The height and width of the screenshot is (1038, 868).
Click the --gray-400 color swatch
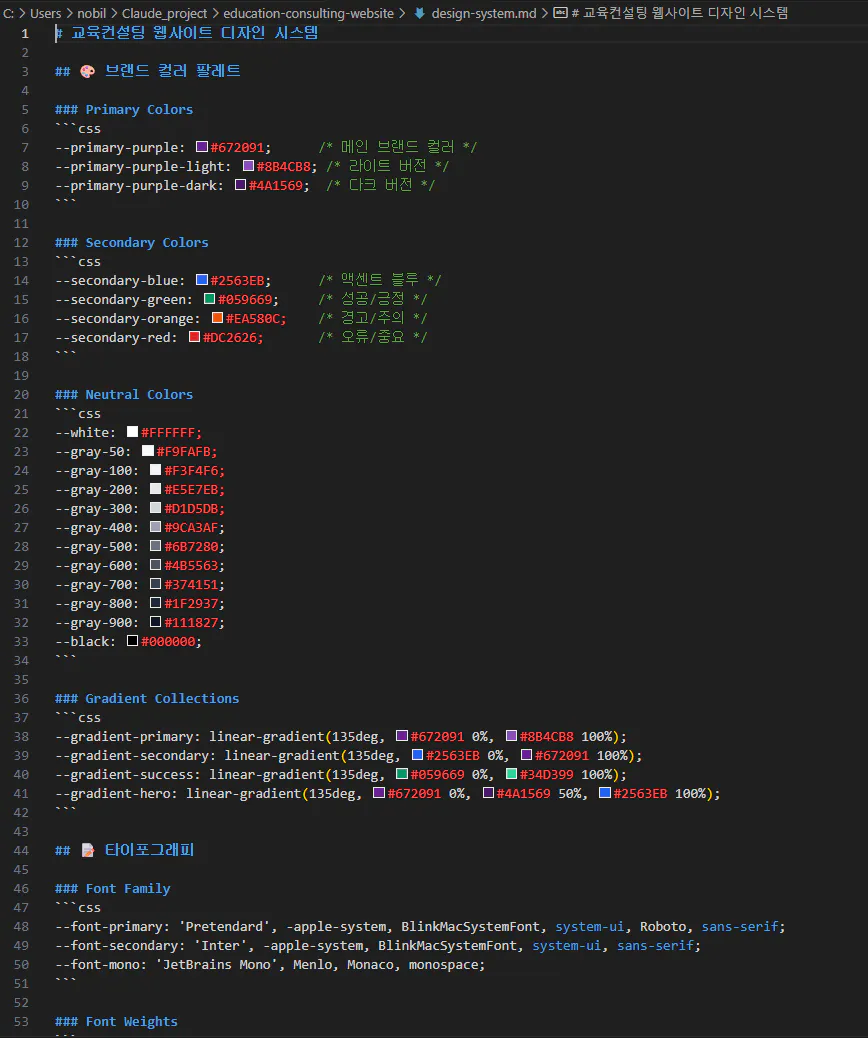click(x=156, y=527)
